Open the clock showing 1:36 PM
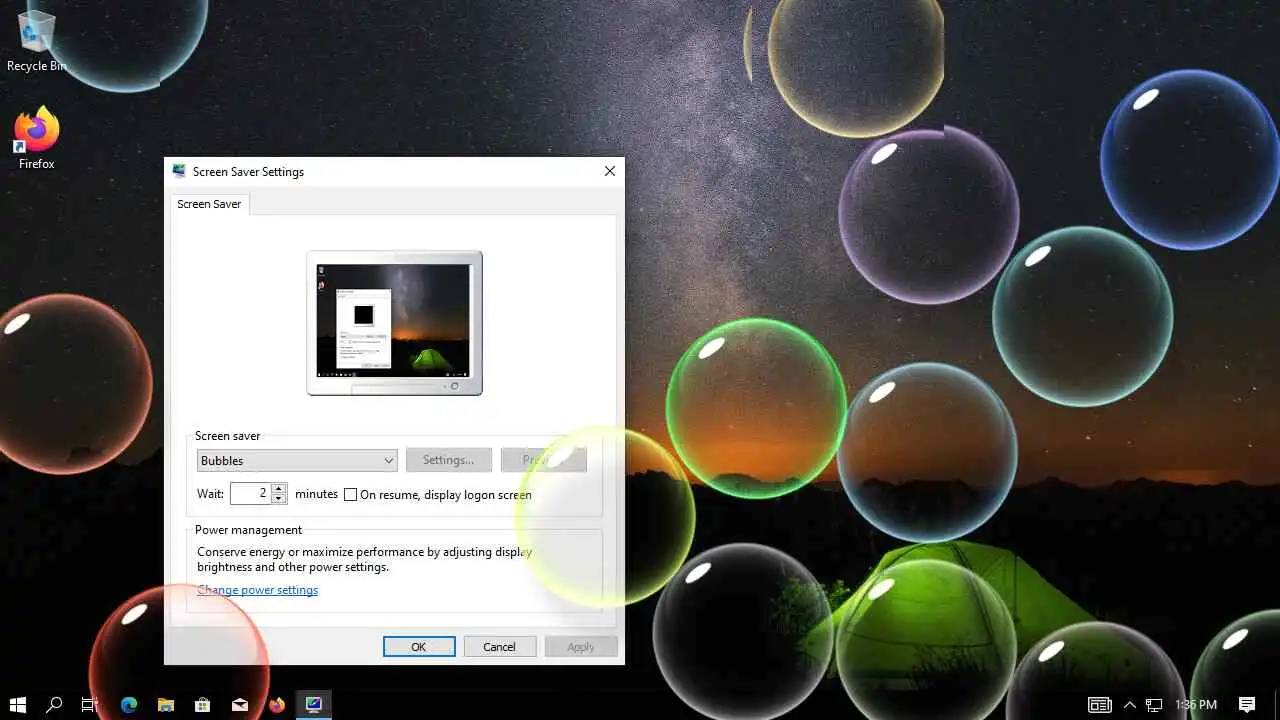This screenshot has width=1280, height=720. coord(1196,704)
